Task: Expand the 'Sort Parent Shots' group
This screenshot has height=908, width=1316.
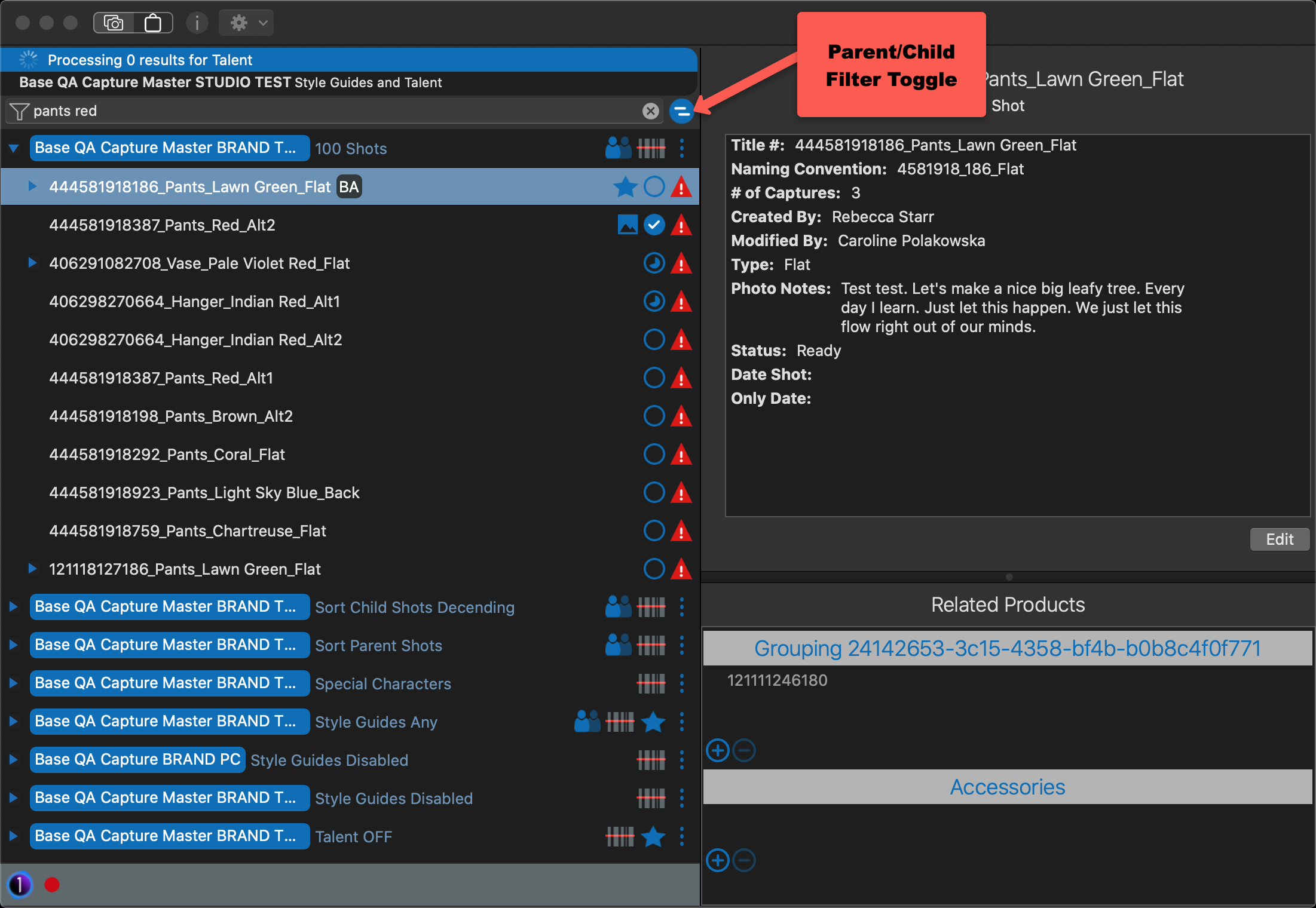Action: pyautogui.click(x=14, y=645)
